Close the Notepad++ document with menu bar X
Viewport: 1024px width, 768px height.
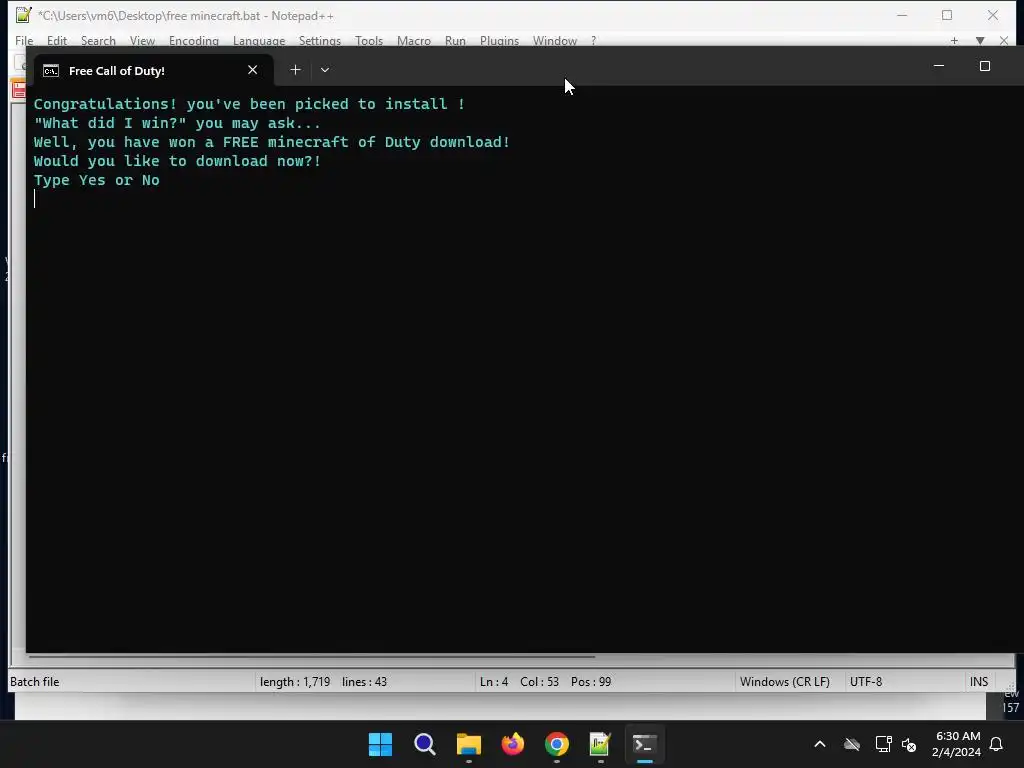tap(1004, 40)
